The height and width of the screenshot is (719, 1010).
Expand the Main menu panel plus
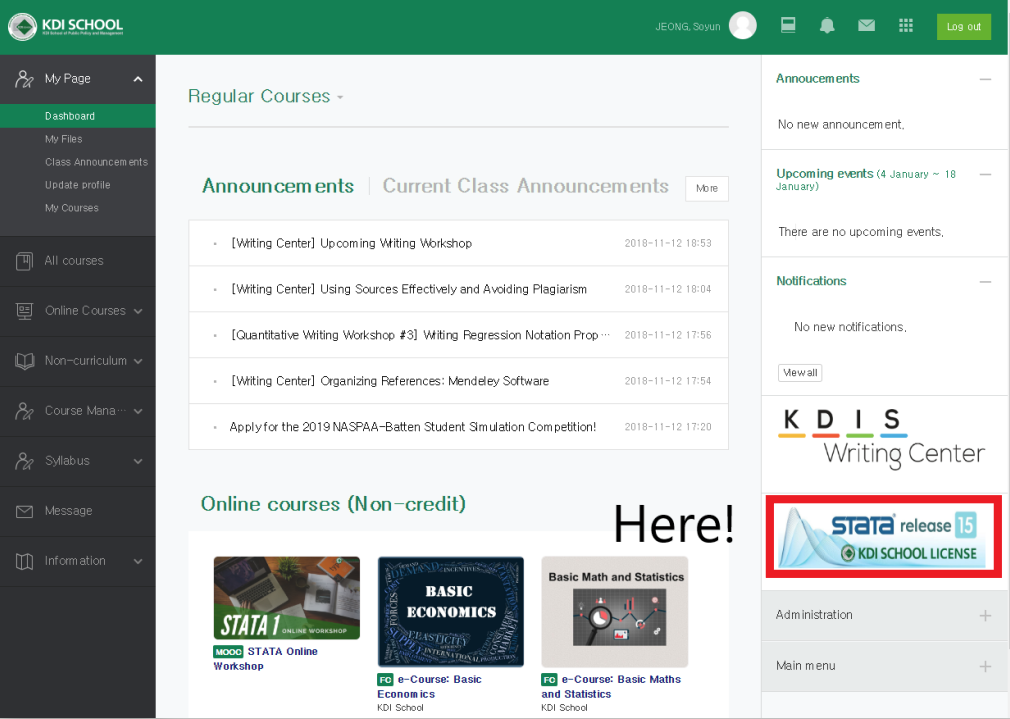click(985, 667)
